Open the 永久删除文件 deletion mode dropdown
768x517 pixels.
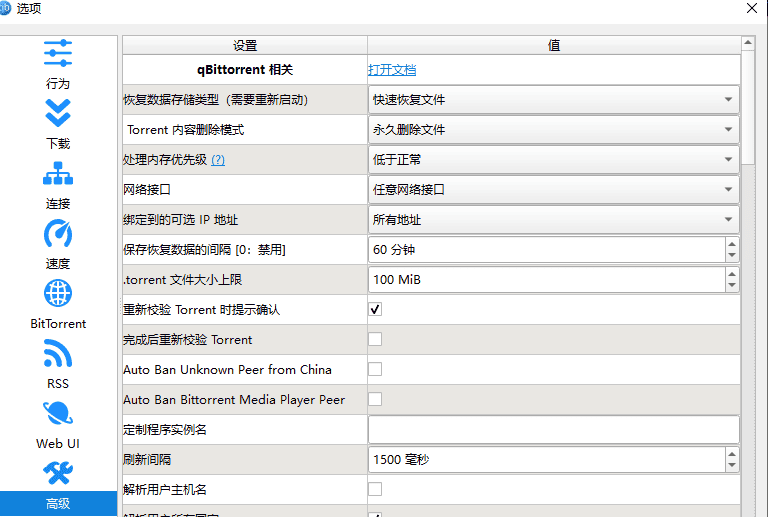click(554, 130)
